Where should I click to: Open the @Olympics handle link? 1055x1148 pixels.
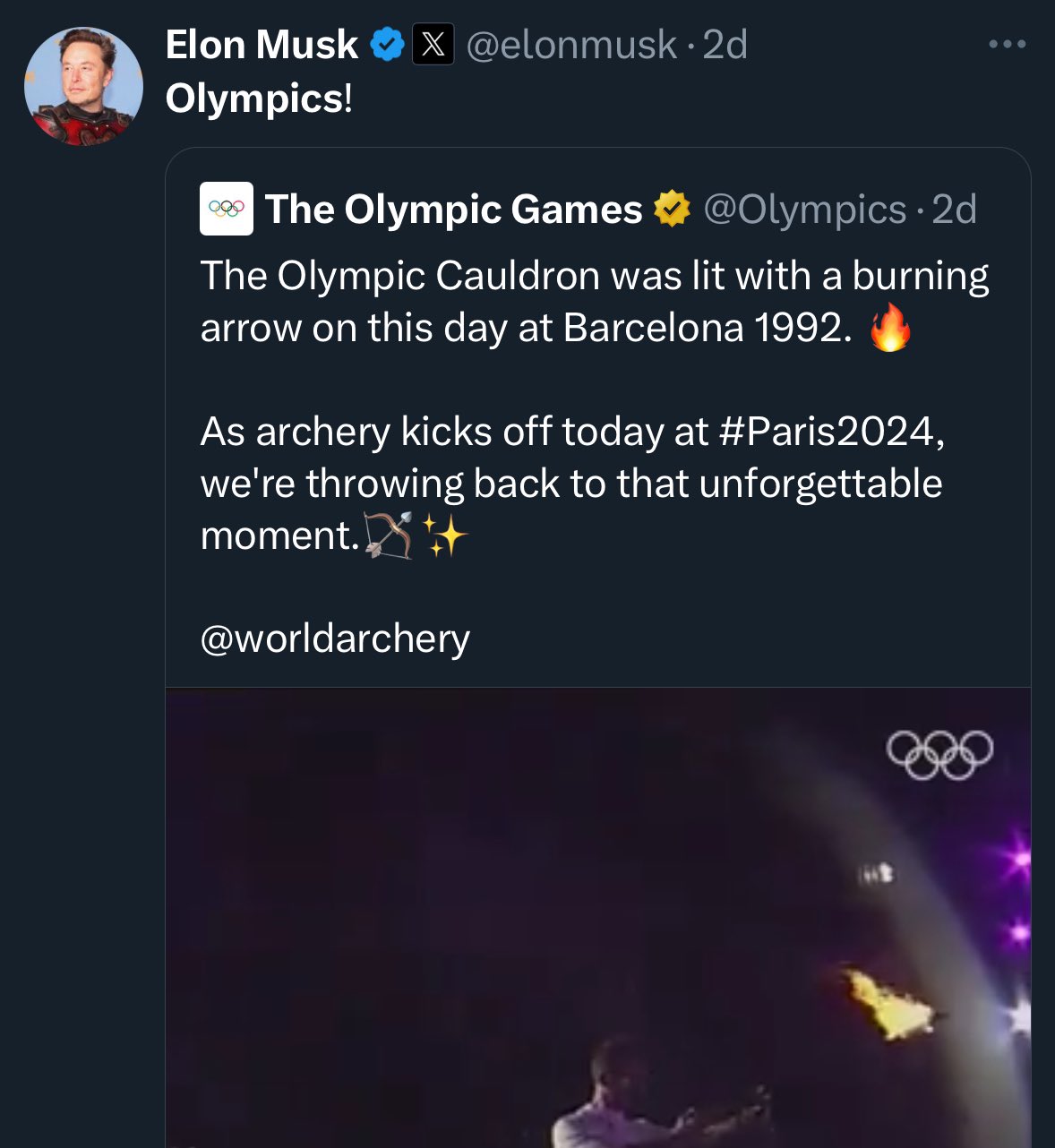(x=804, y=210)
